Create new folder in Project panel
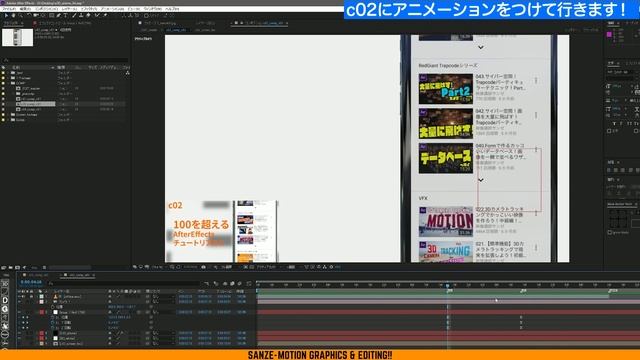The image size is (640, 360). (11, 267)
